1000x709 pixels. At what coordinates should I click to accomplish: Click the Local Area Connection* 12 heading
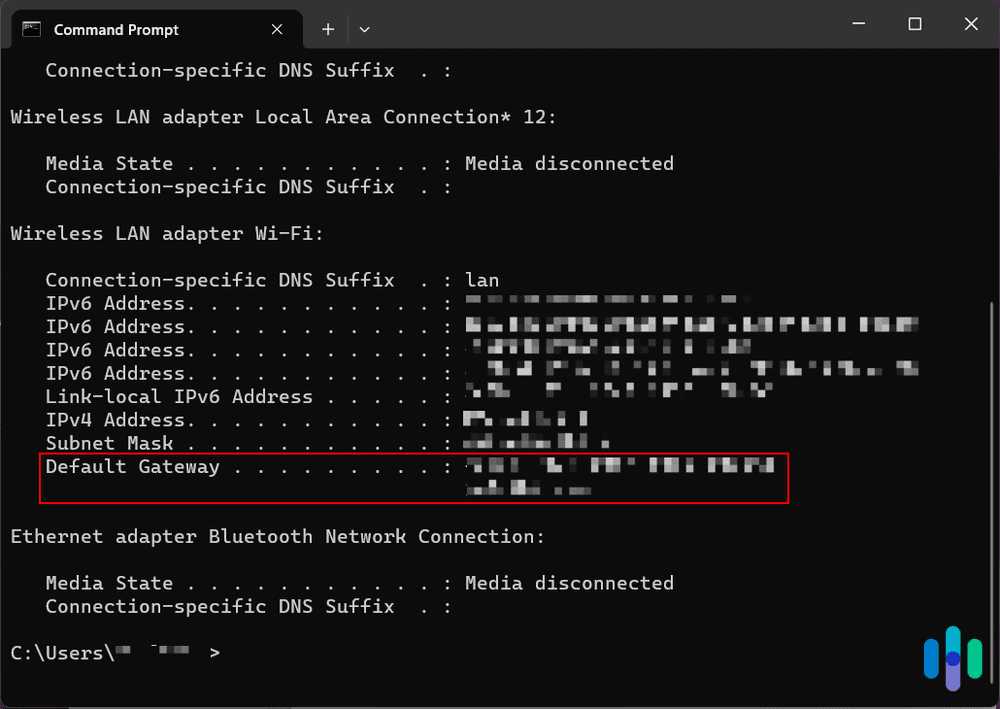(x=283, y=117)
